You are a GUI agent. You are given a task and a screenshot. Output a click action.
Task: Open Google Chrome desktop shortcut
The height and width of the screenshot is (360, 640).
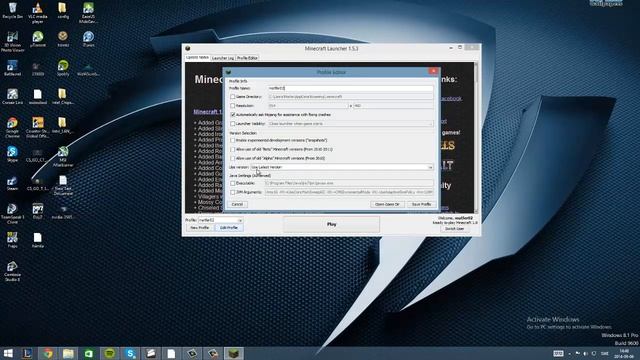coord(12,127)
